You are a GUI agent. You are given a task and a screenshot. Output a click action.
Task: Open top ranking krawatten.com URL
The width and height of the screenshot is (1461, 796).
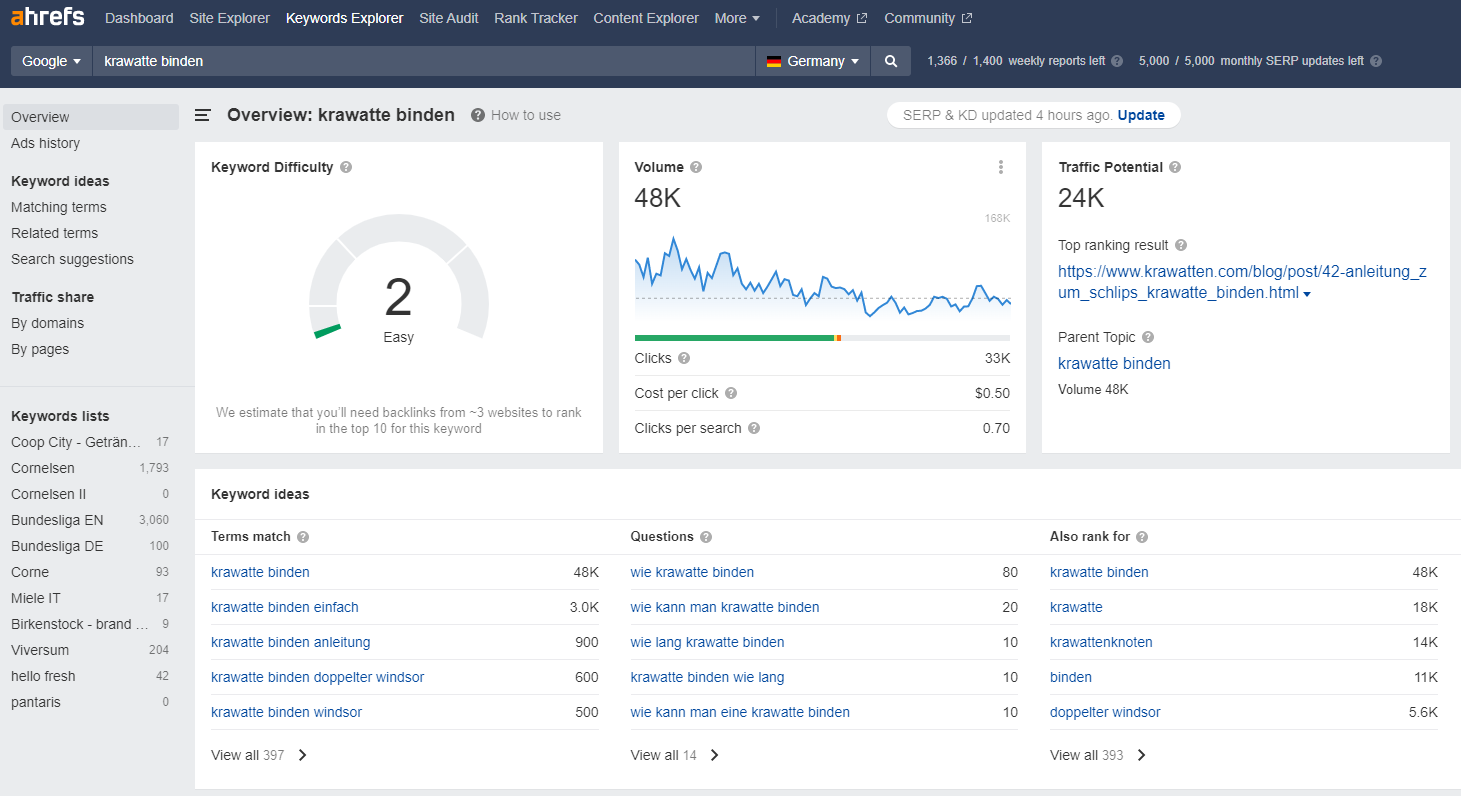coord(1242,282)
